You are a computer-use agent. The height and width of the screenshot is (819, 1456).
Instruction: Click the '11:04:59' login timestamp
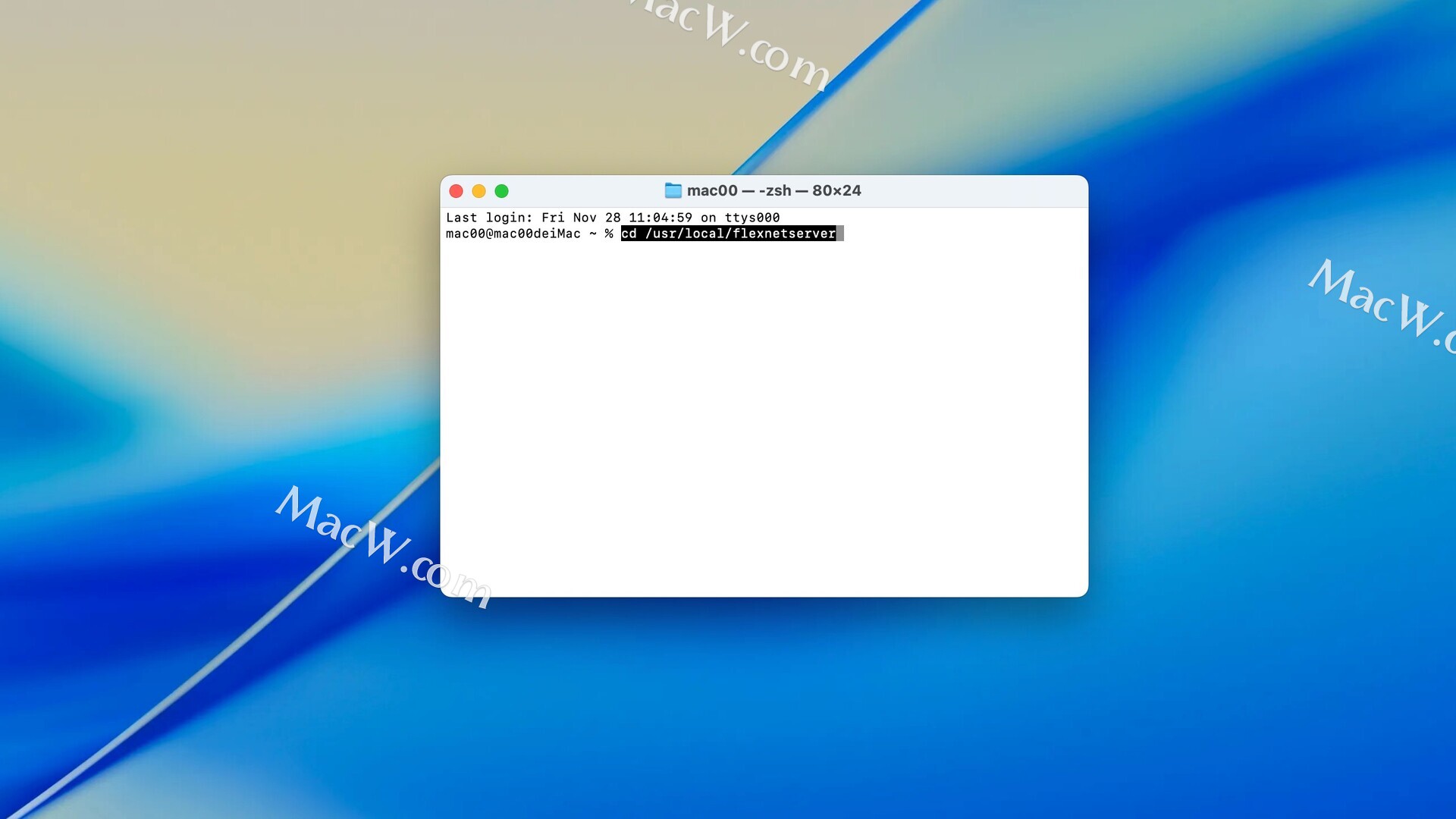660,218
